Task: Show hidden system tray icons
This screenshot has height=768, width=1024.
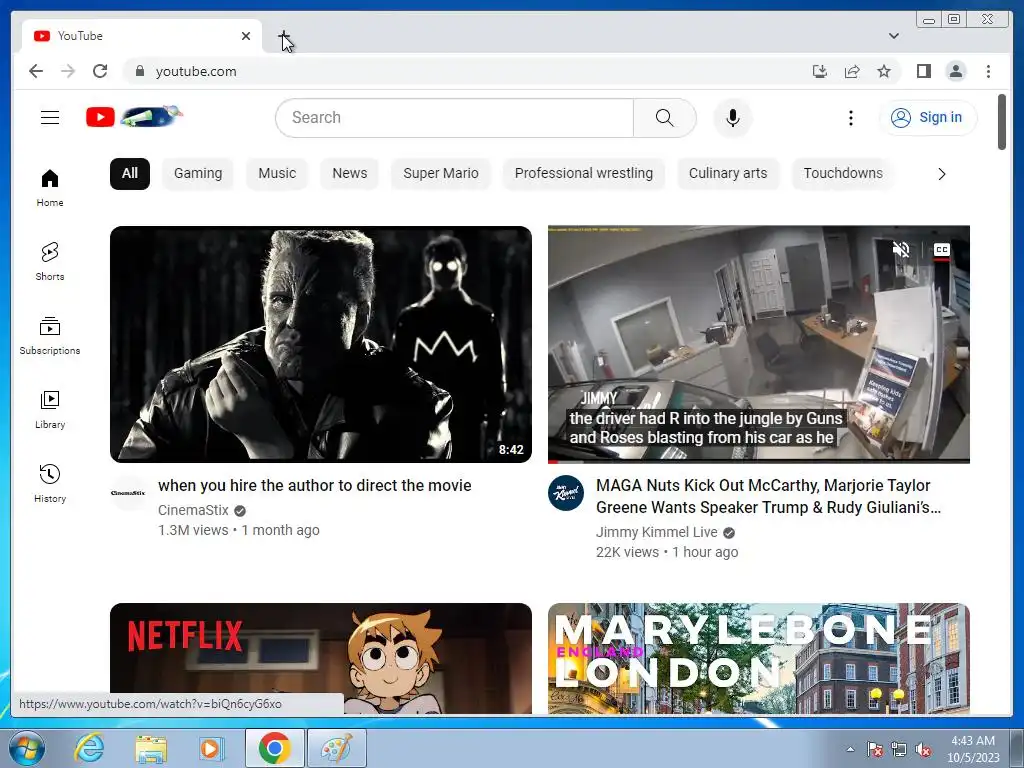Action: 850,749
